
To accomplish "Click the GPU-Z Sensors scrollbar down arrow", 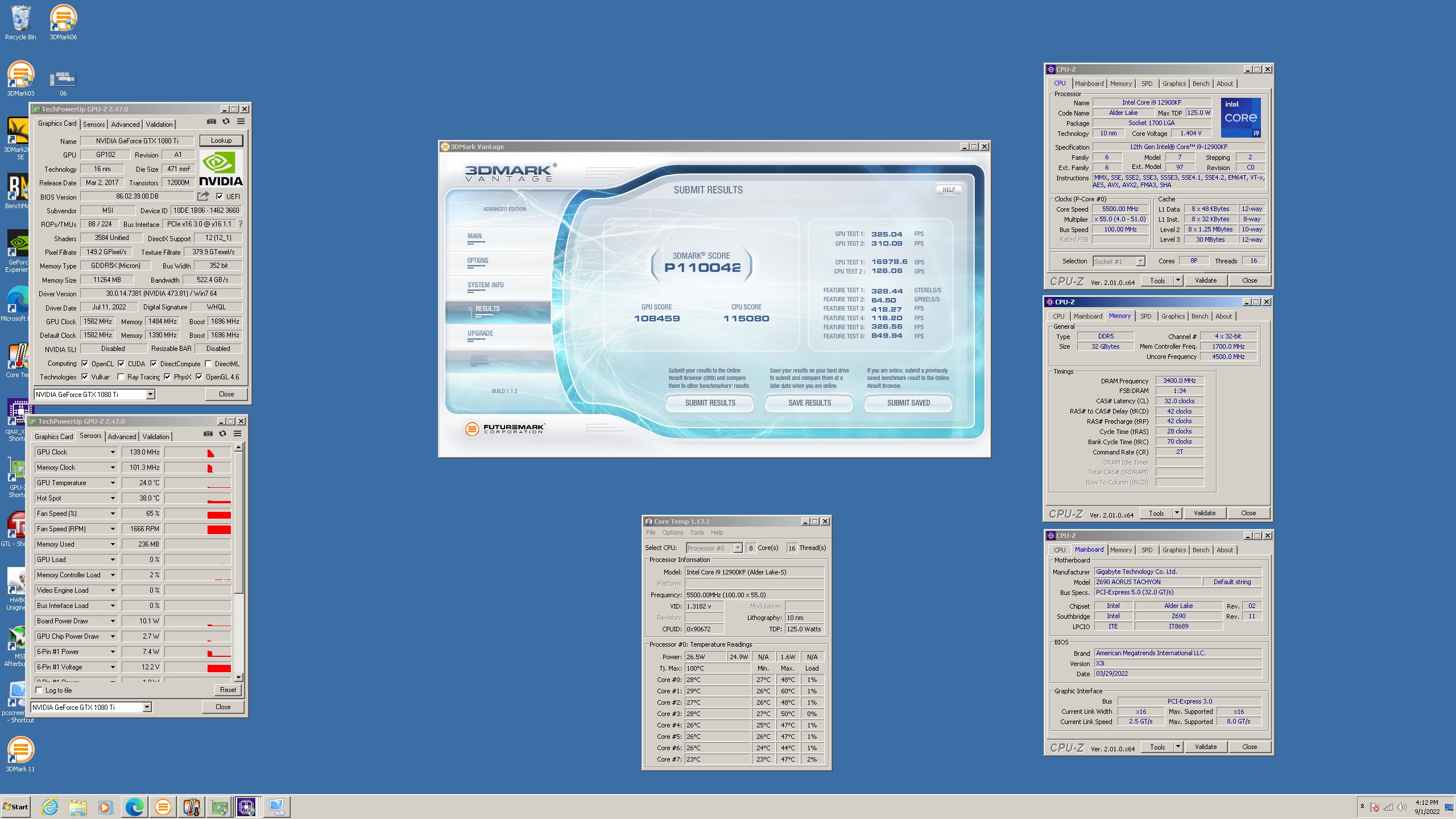I will pyautogui.click(x=239, y=677).
